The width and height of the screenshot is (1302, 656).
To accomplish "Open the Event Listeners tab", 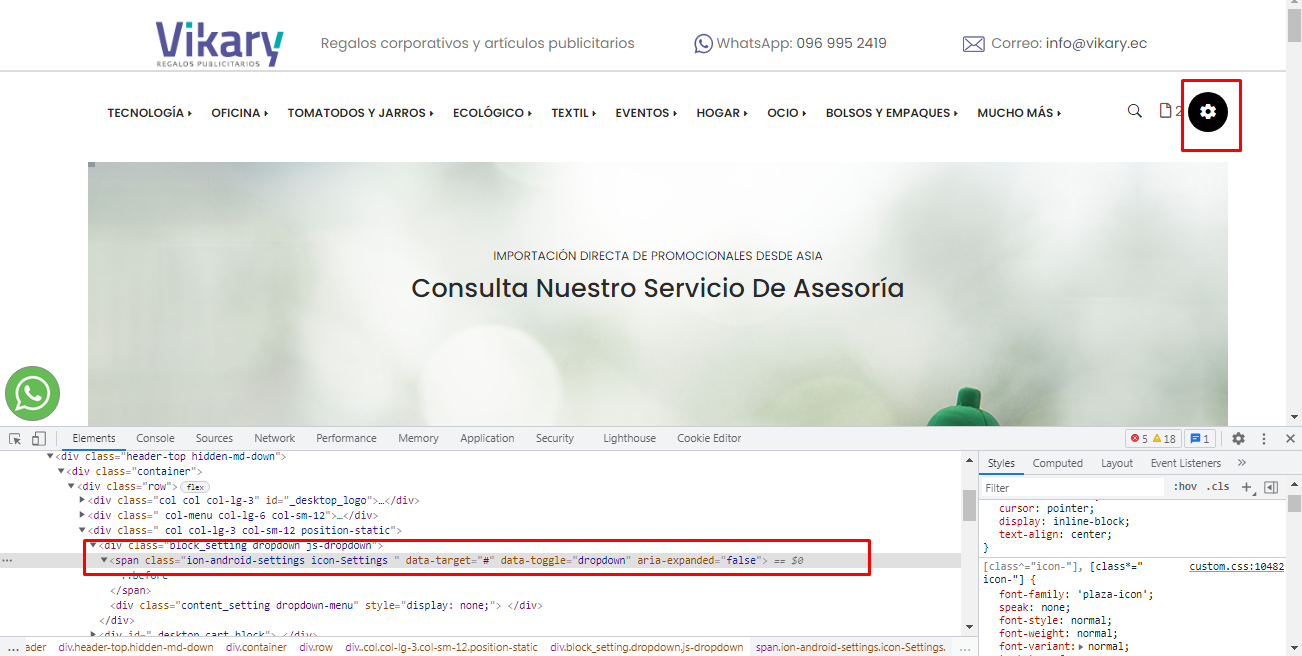I will (1185, 463).
